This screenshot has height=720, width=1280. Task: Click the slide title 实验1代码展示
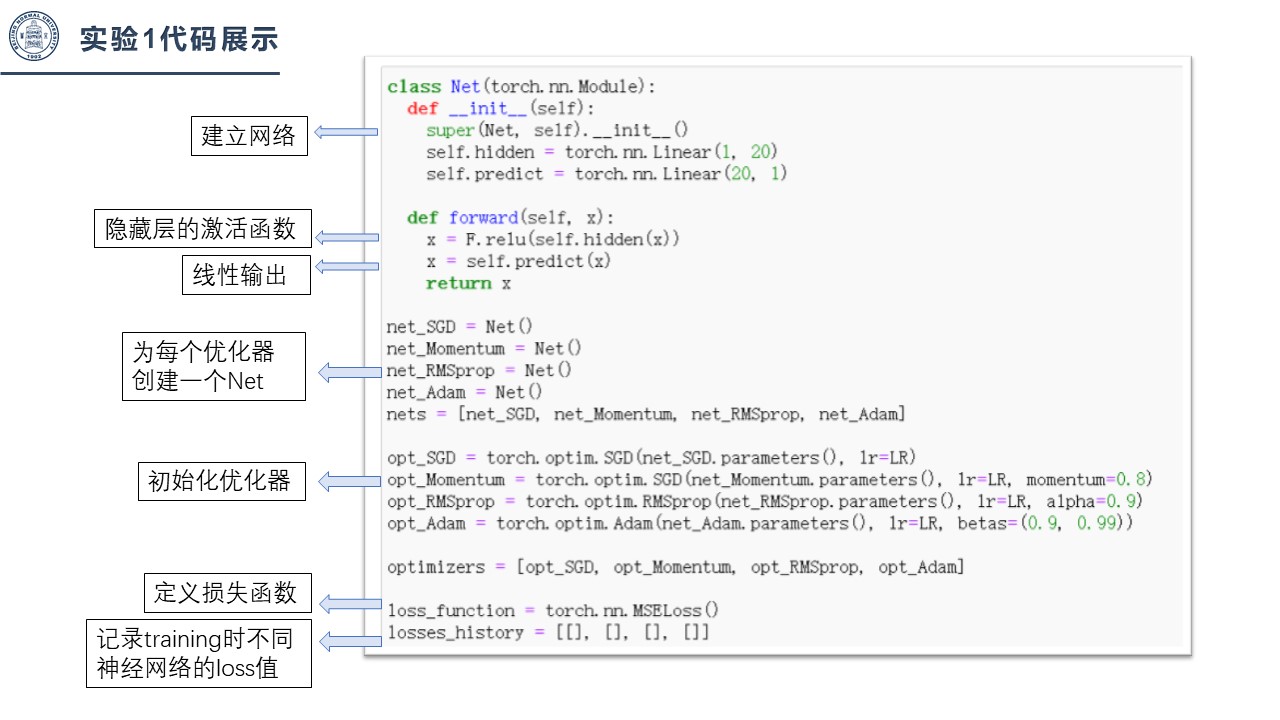[x=179, y=40]
